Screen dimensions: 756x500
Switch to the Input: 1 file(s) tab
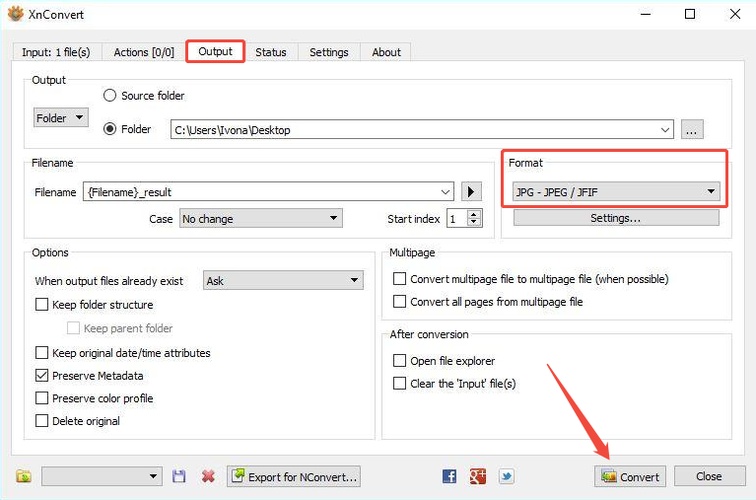(x=56, y=52)
